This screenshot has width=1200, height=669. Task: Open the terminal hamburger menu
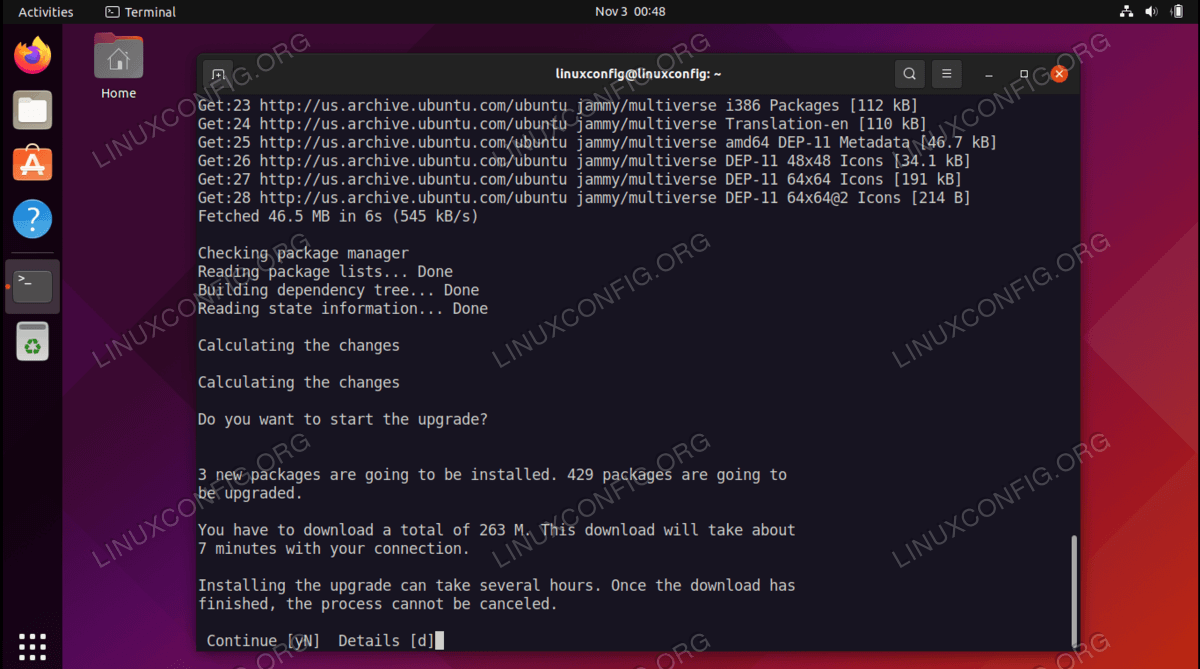click(946, 74)
